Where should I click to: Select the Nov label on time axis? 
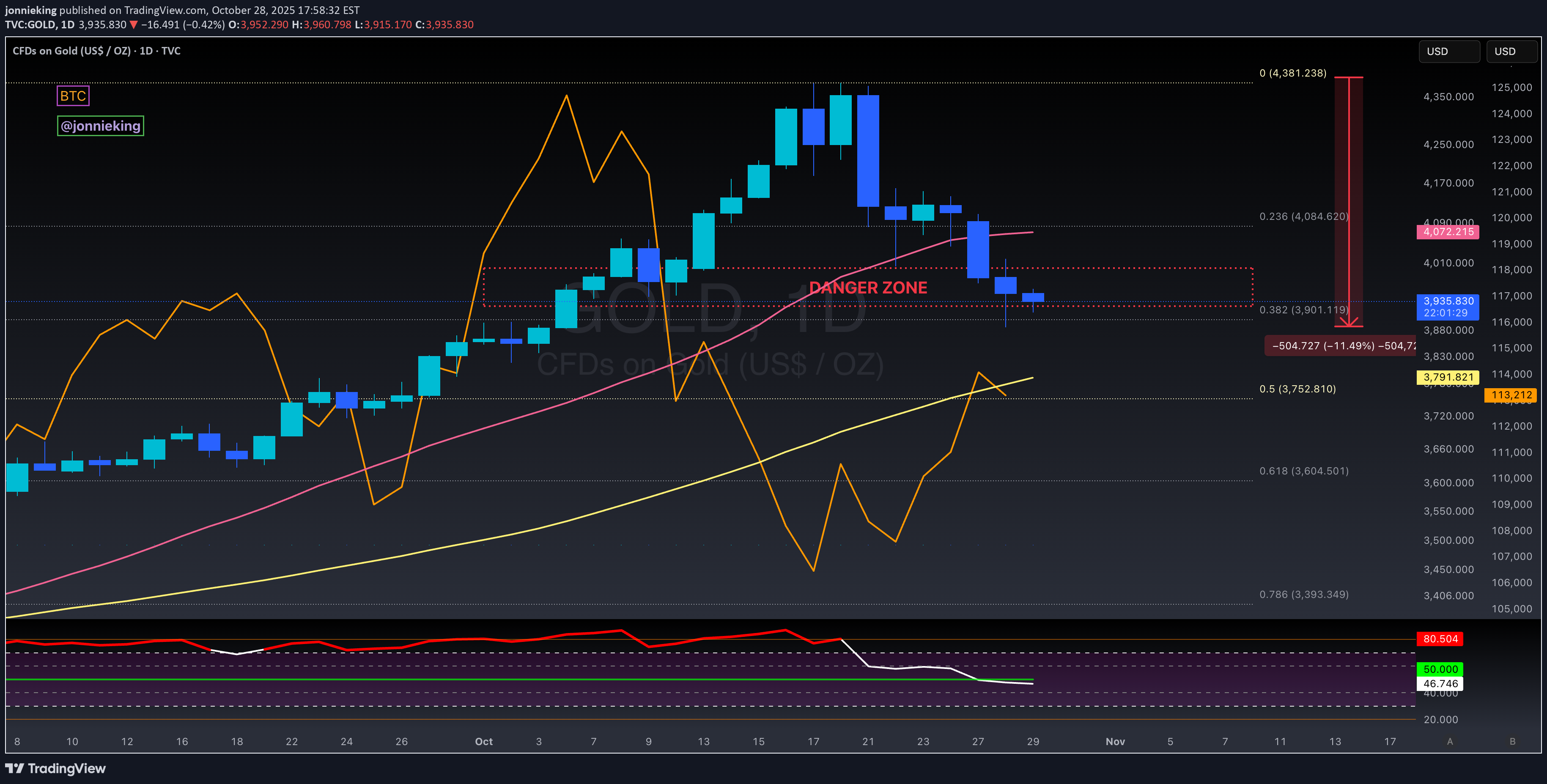click(x=1115, y=741)
